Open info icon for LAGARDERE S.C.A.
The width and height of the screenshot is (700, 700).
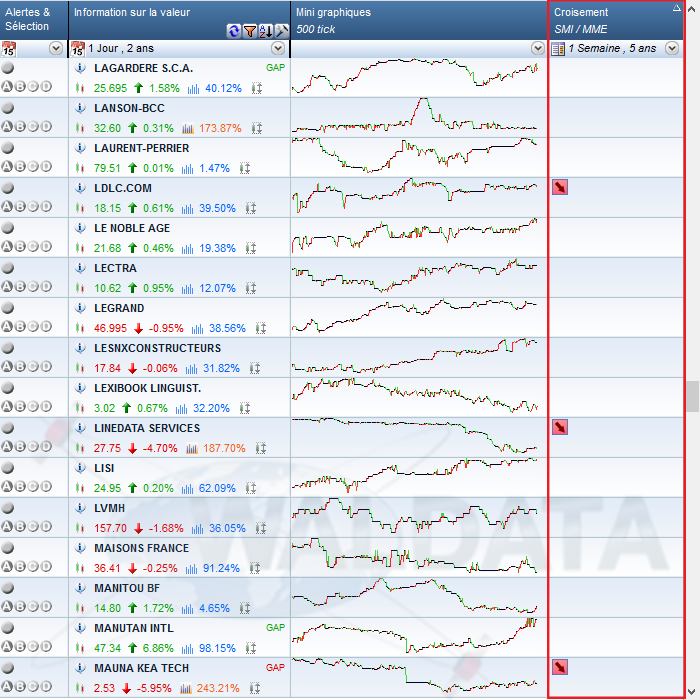coord(80,68)
